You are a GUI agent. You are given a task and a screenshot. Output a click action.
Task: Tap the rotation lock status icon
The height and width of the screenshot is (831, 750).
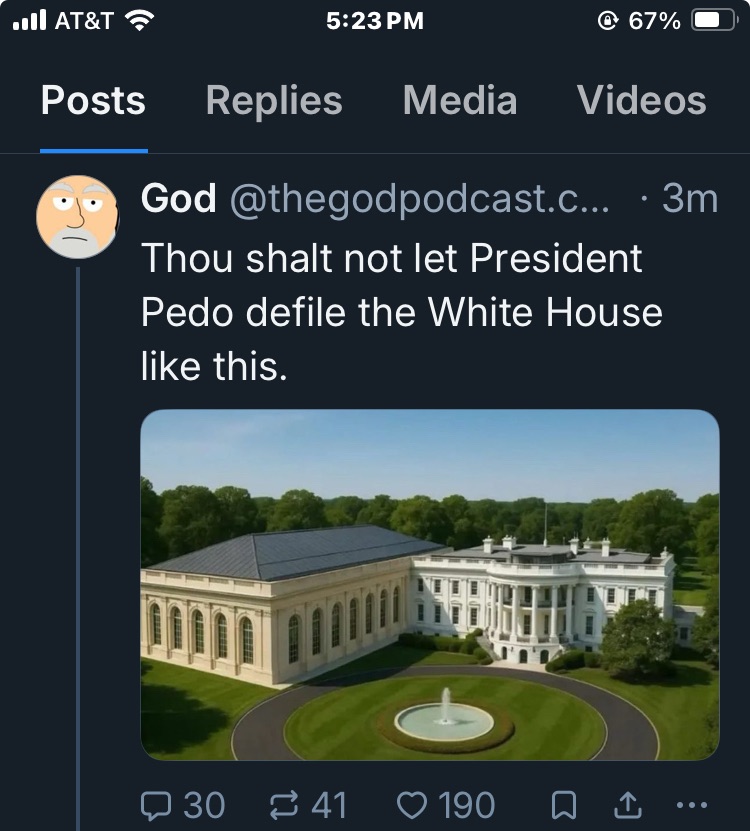click(x=605, y=21)
